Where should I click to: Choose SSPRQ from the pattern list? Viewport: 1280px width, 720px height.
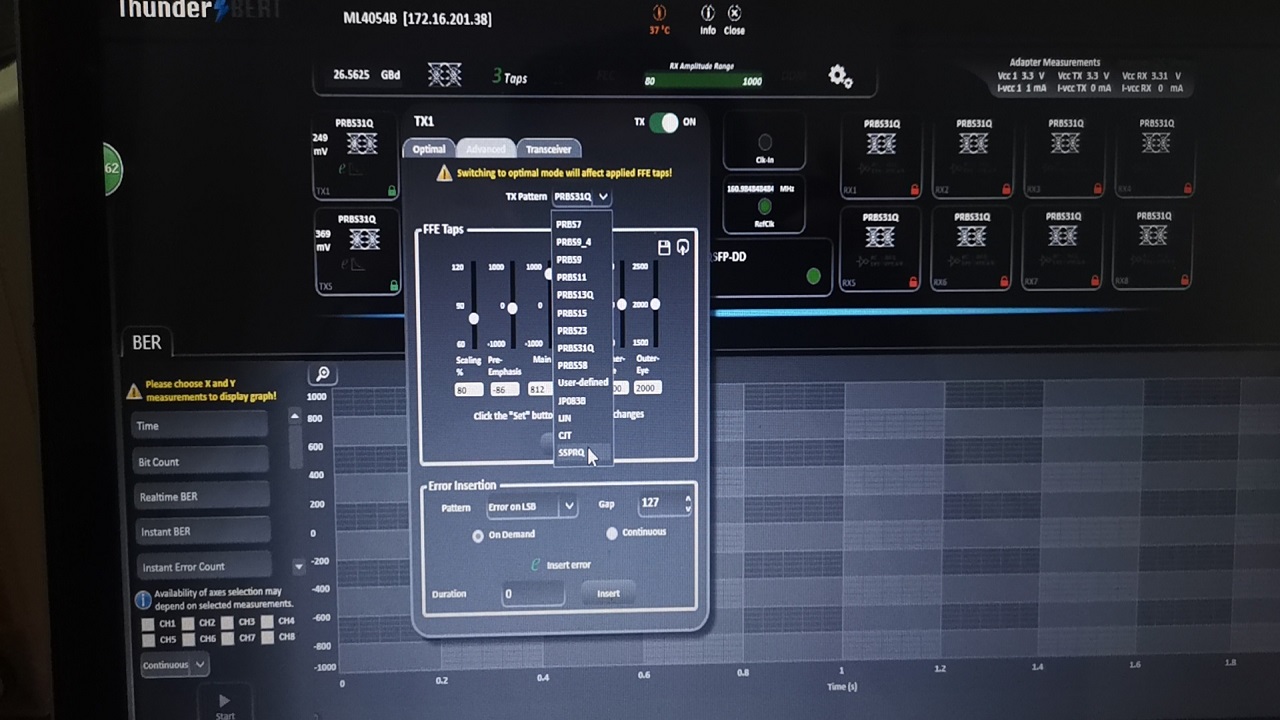(x=571, y=453)
